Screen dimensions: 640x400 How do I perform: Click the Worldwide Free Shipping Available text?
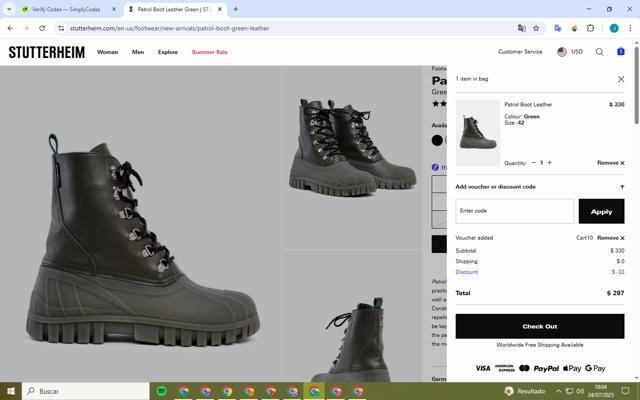pyautogui.click(x=540, y=345)
